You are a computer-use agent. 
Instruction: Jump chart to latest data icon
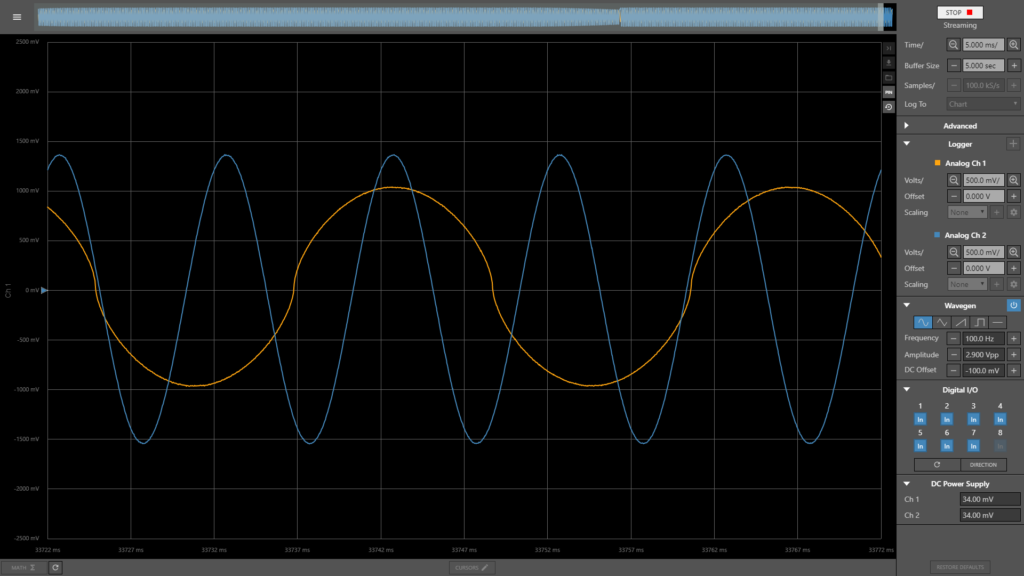889,48
